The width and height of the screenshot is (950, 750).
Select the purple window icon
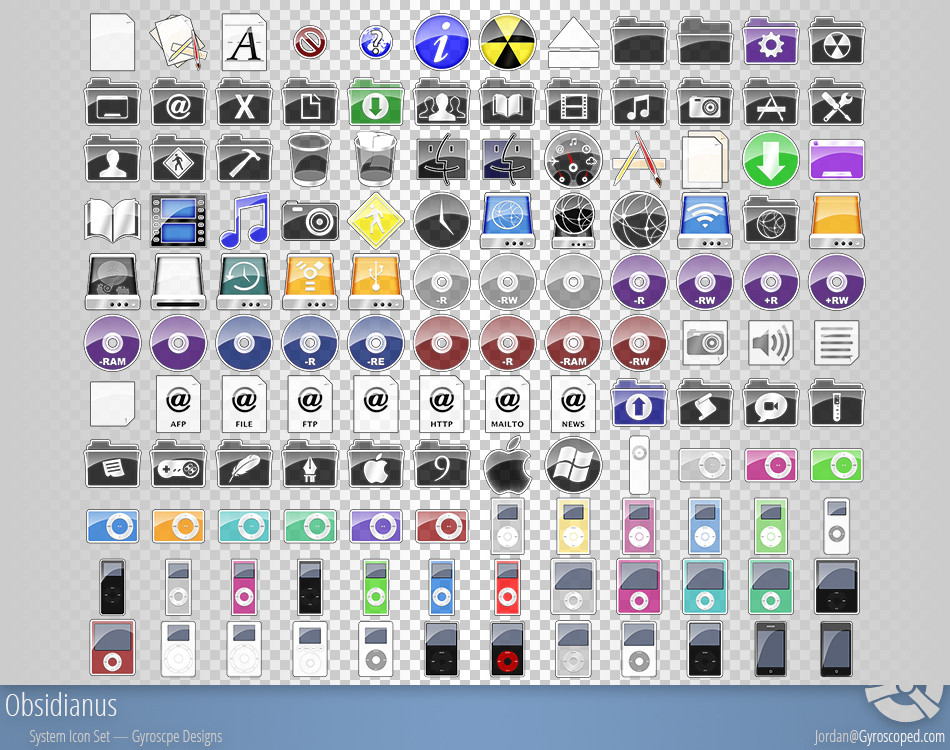pyautogui.click(x=837, y=160)
